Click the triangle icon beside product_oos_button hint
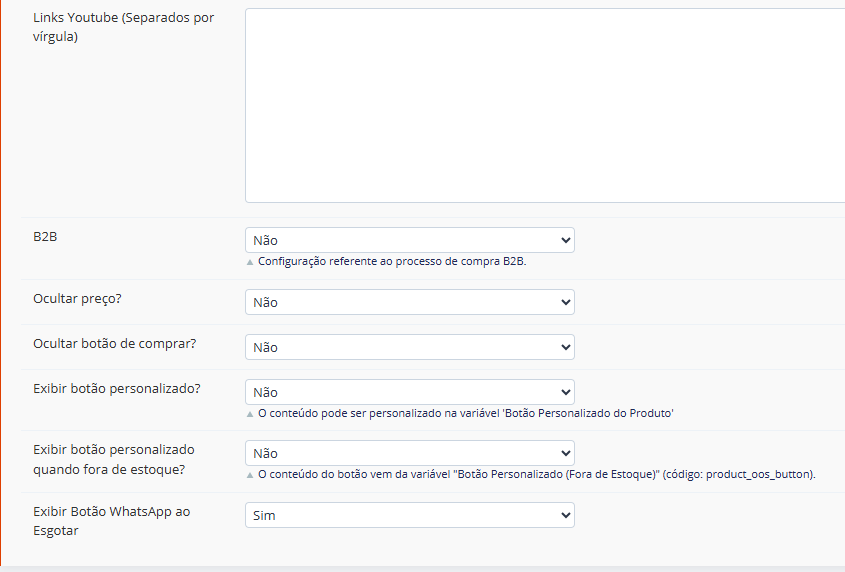 click(x=250, y=475)
